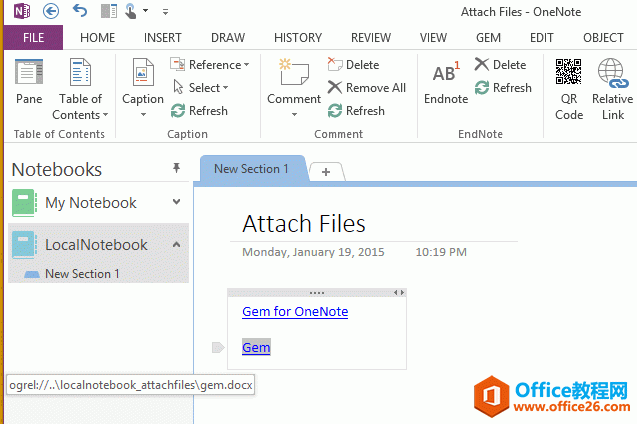Image resolution: width=637 pixels, height=424 pixels.
Task: Click the note container top handle
Action: pyautogui.click(x=317, y=293)
